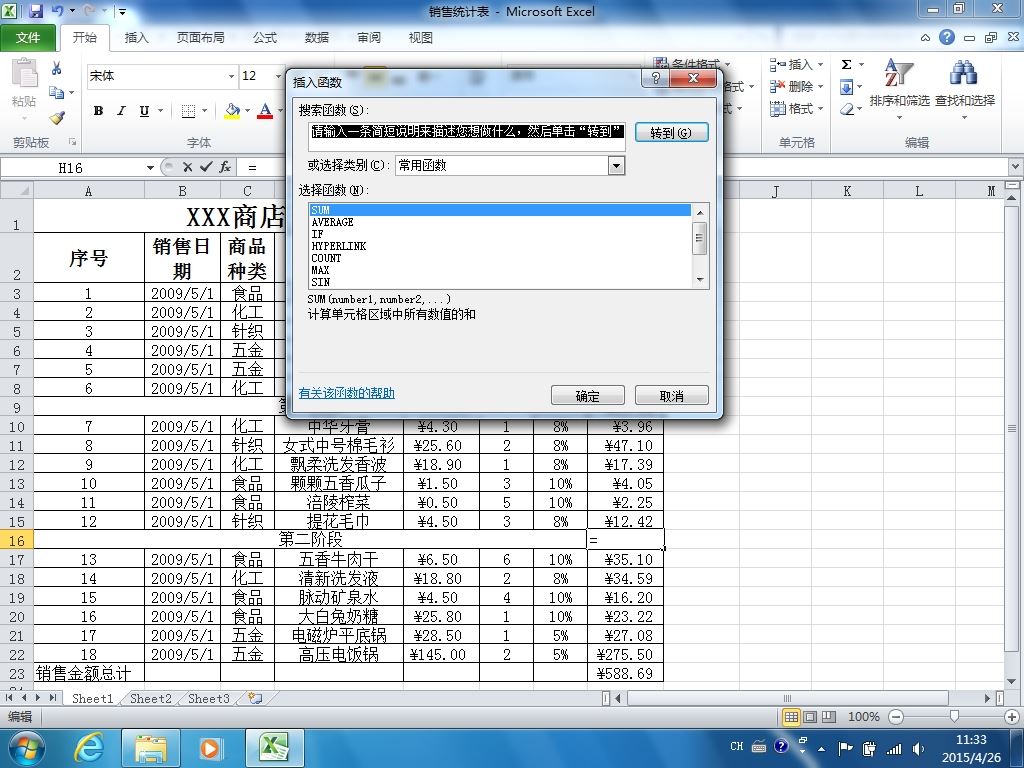This screenshot has height=768, width=1024.
Task: Click the insert new worksheet icon
Action: click(255, 699)
